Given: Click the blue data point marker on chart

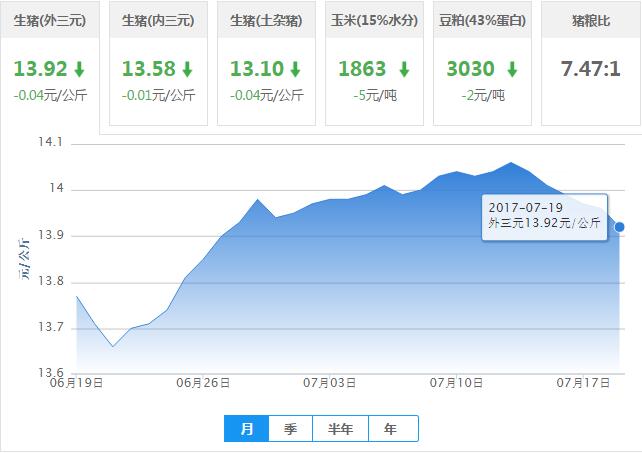Looking at the screenshot, I should click(620, 227).
